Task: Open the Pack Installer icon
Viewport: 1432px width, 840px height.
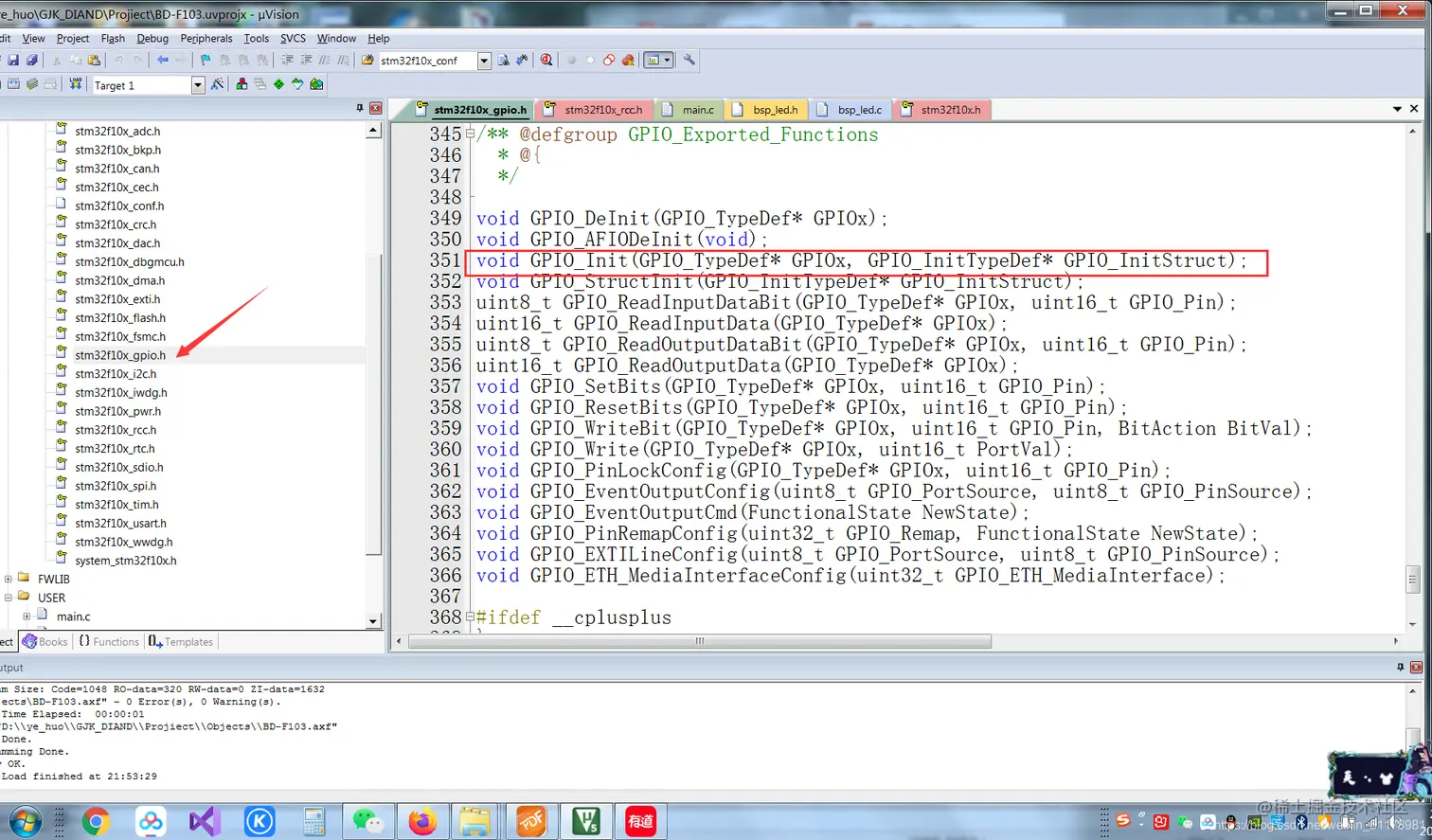Action: pos(316,84)
